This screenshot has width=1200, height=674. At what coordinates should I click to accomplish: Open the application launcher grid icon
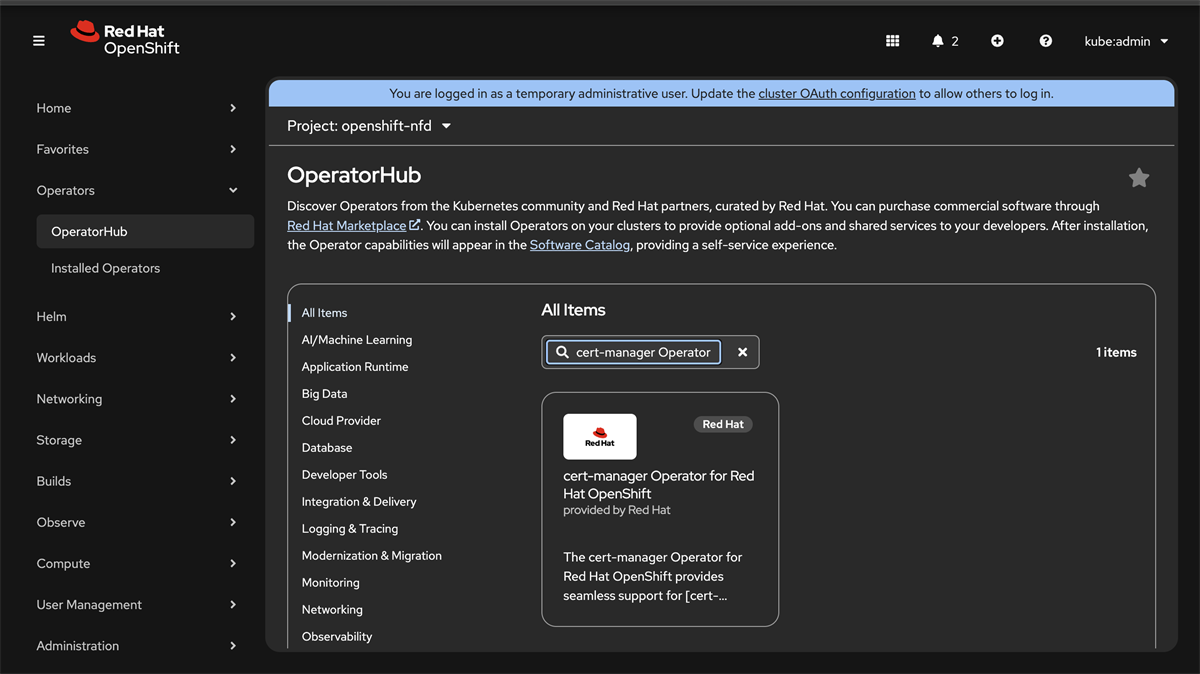tap(893, 41)
